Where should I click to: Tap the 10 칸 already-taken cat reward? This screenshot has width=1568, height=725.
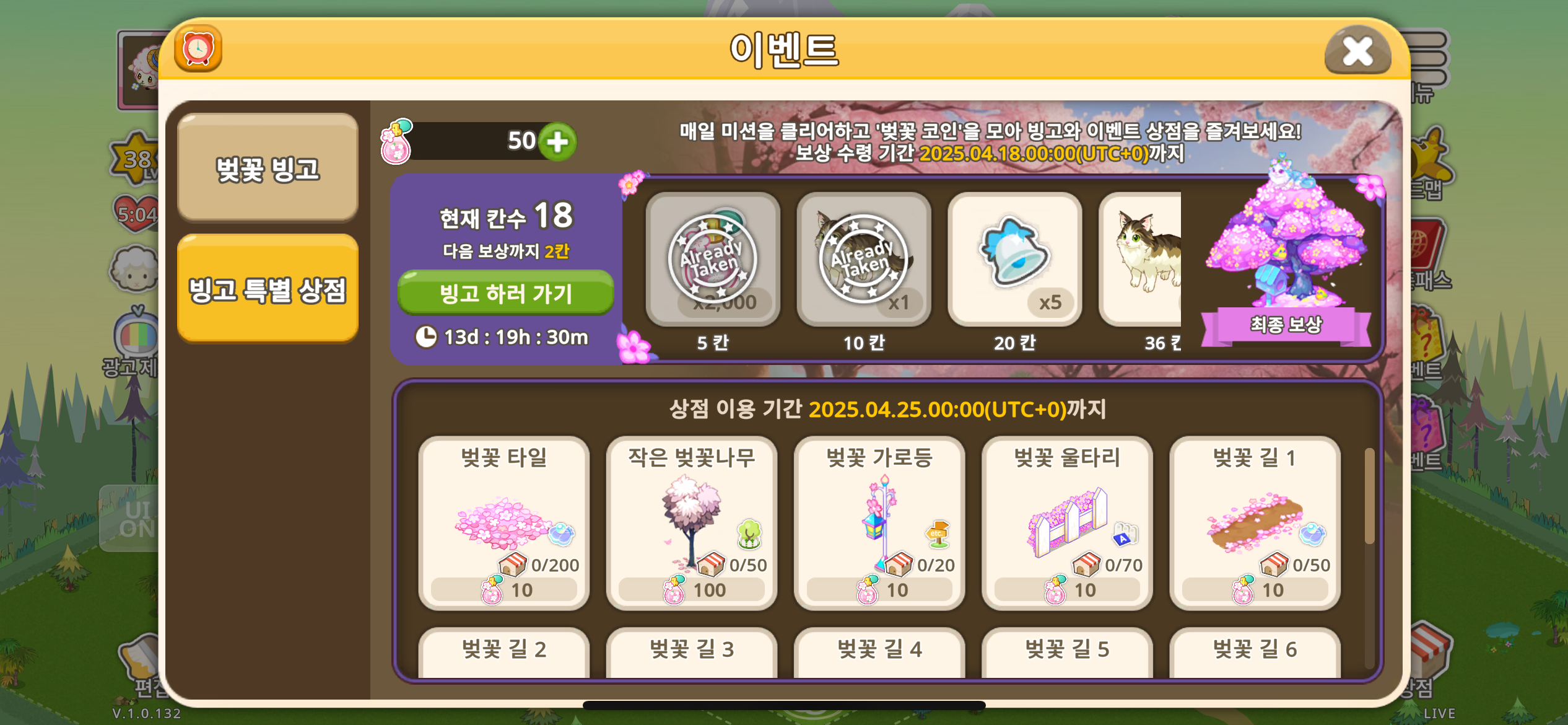click(864, 259)
